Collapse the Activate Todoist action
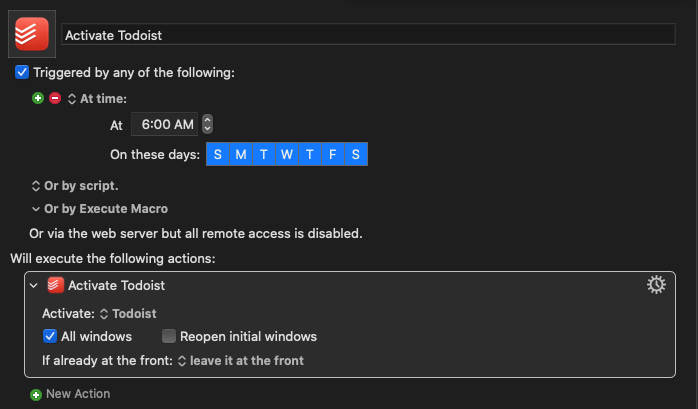698x409 pixels. click(x=34, y=285)
